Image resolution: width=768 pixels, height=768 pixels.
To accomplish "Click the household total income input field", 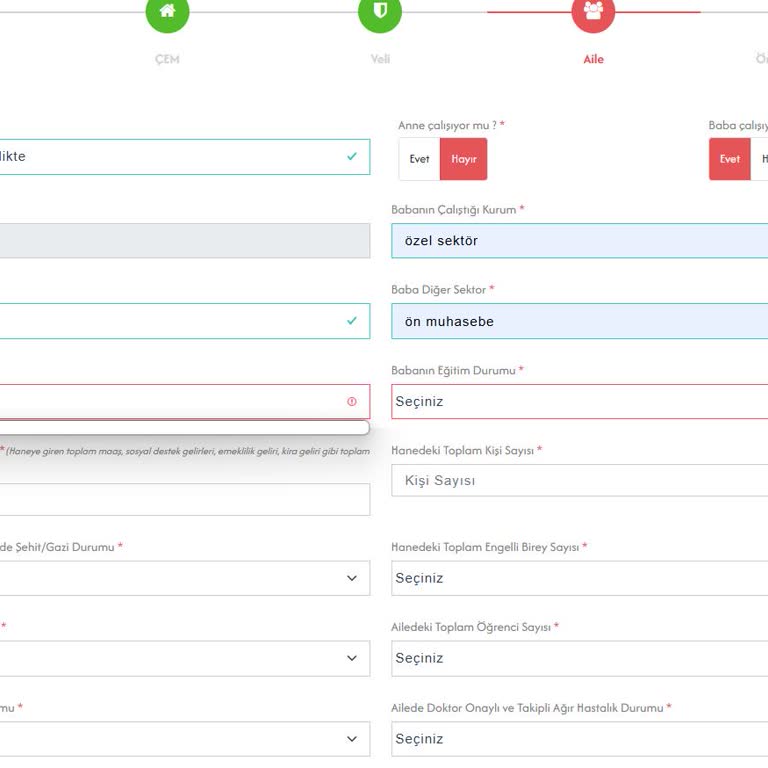I will (x=180, y=499).
